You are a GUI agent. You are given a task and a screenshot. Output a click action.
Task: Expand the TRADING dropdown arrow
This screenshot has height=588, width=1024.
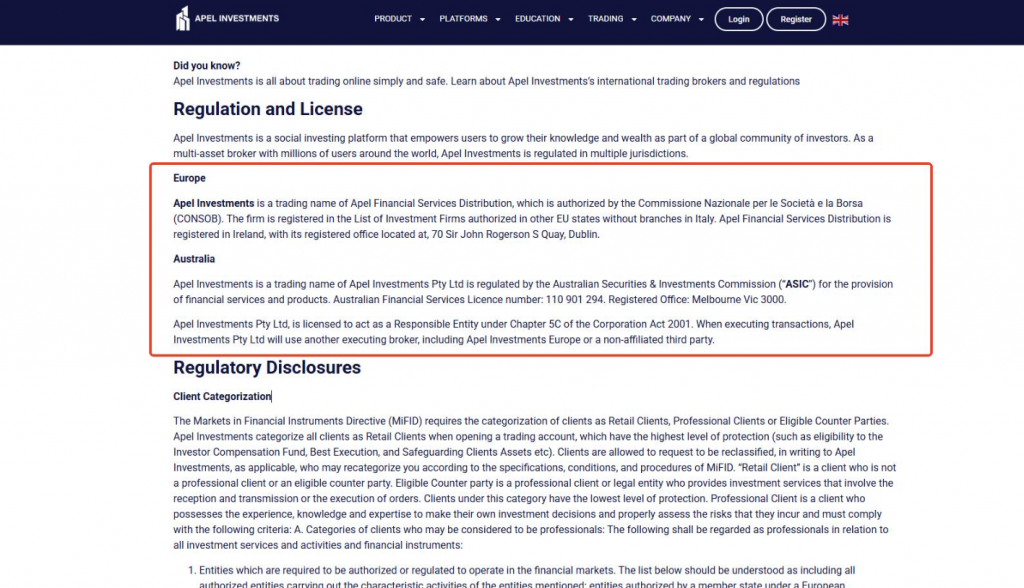point(633,20)
